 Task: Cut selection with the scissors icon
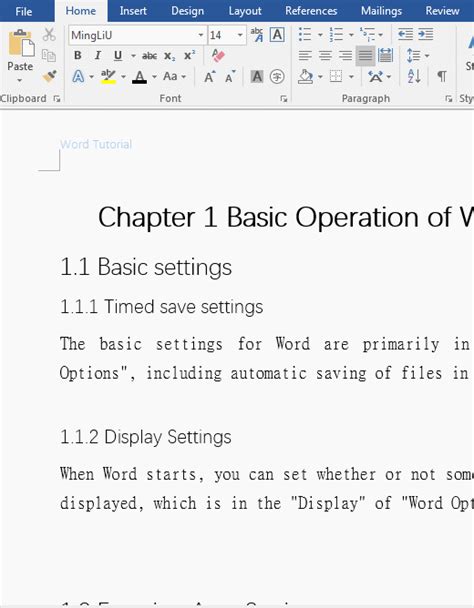49,35
